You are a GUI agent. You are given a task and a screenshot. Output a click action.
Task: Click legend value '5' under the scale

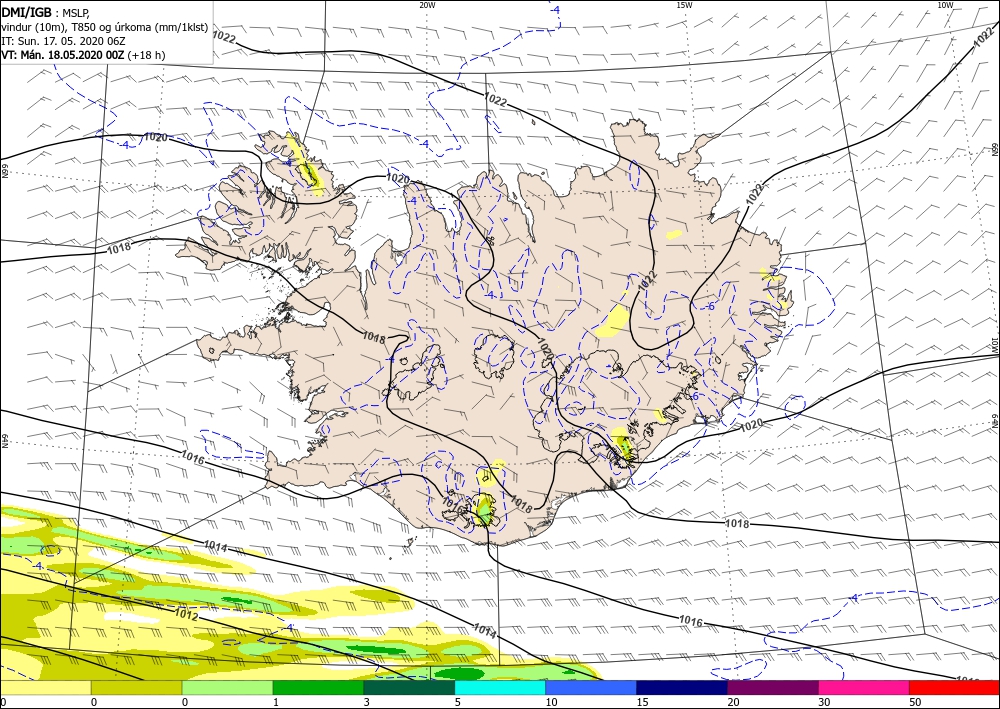[x=457, y=702]
